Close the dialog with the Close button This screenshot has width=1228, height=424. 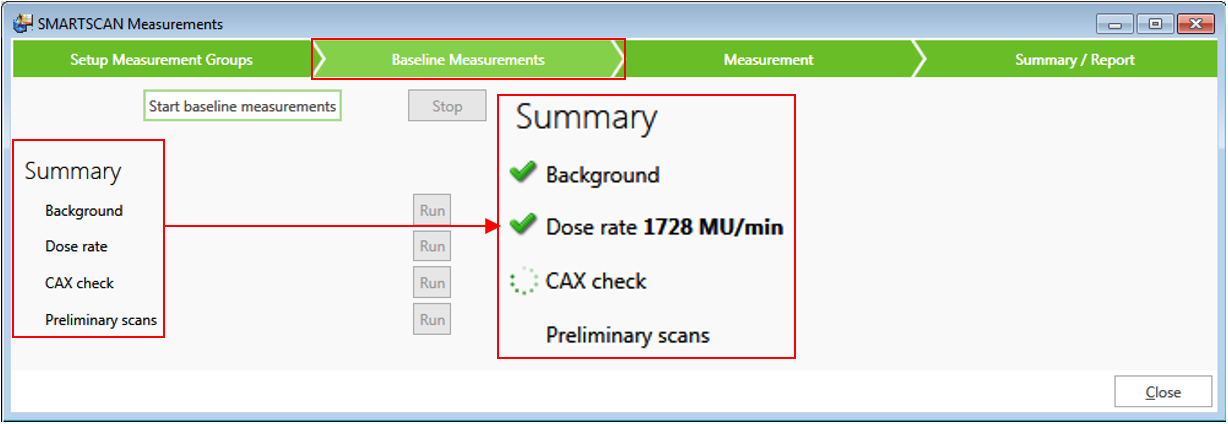point(1163,392)
